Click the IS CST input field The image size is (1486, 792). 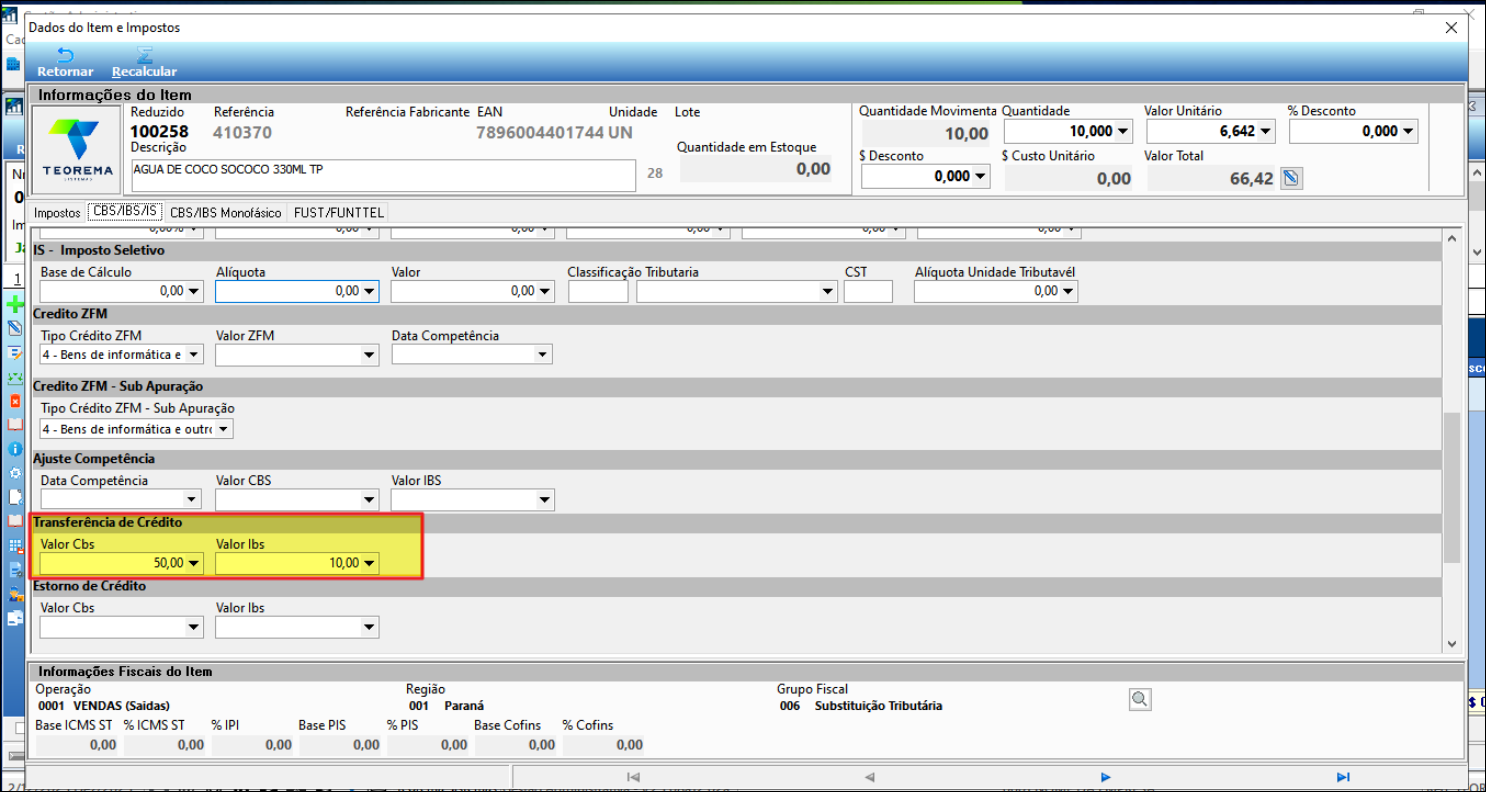pyautogui.click(x=867, y=291)
